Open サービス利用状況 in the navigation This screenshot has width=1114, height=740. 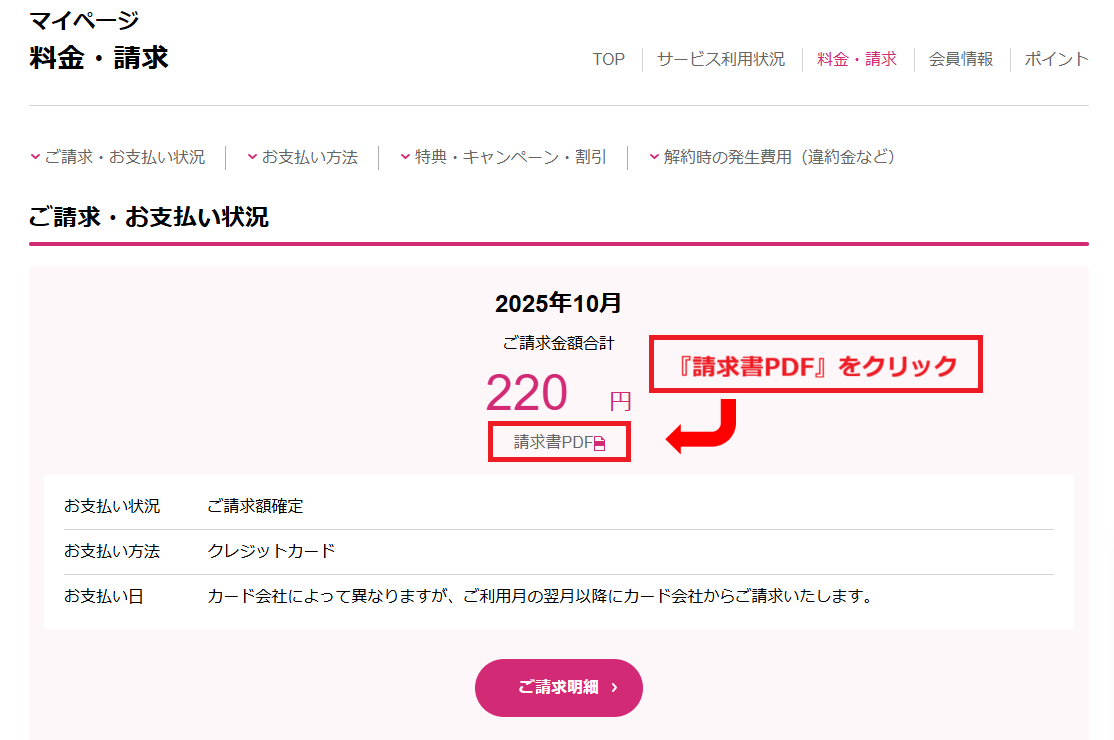tap(720, 59)
